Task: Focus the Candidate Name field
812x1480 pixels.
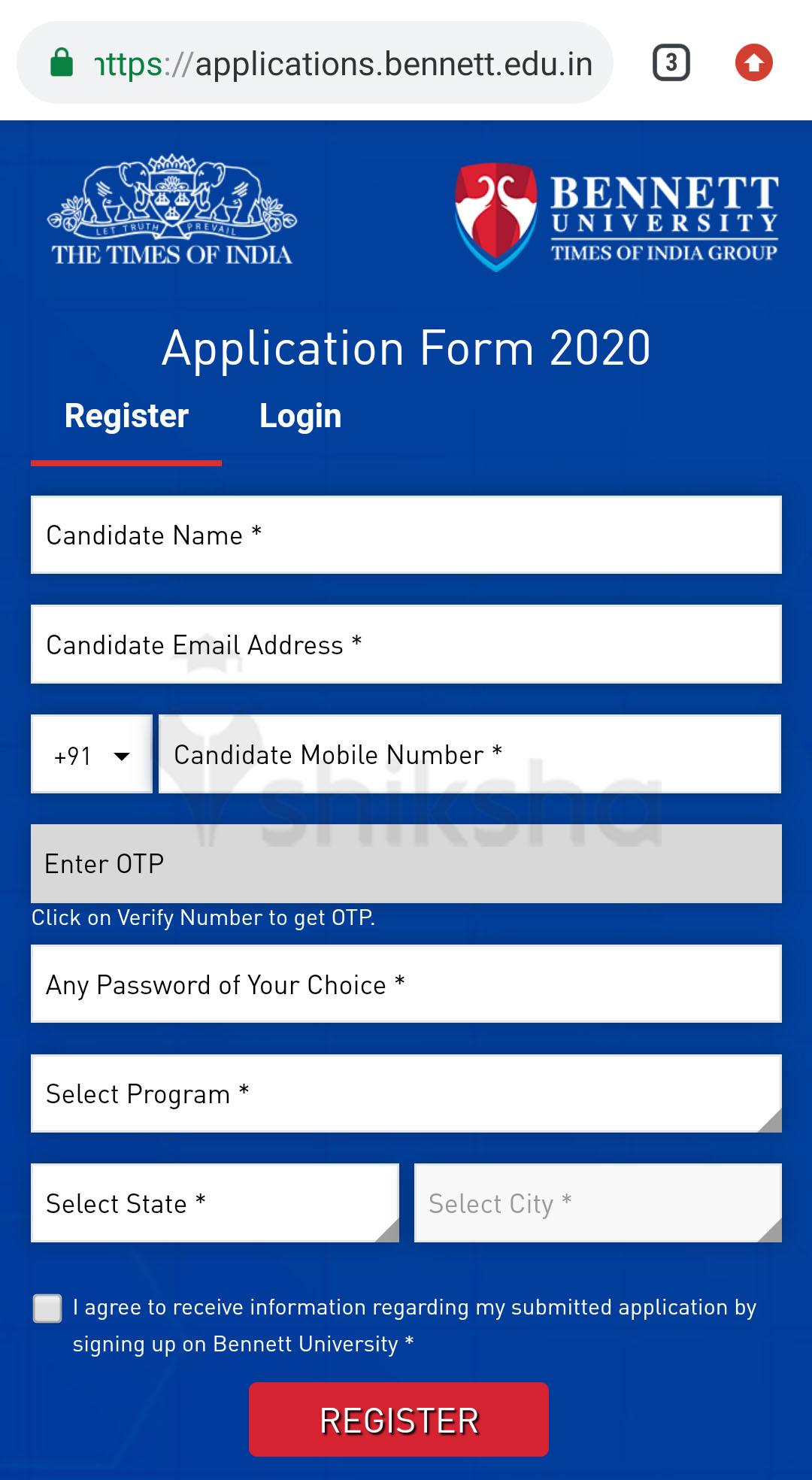Action: pyautogui.click(x=406, y=535)
